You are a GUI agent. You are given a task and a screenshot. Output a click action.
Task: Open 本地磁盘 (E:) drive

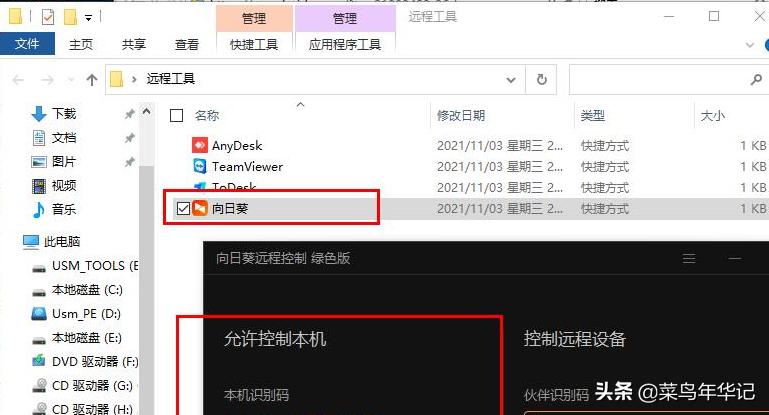click(87, 338)
